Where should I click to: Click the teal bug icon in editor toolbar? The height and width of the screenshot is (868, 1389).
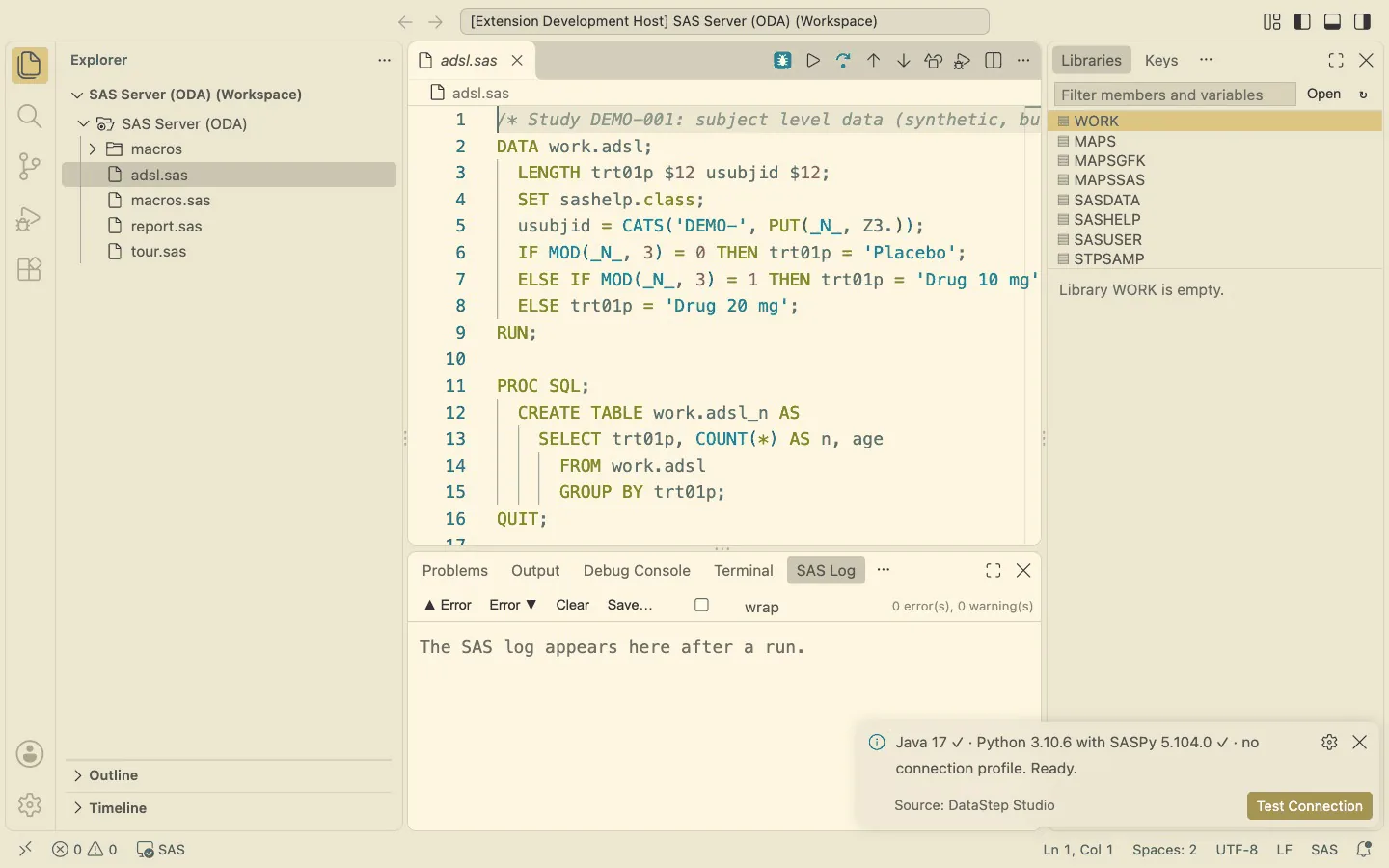tap(783, 61)
